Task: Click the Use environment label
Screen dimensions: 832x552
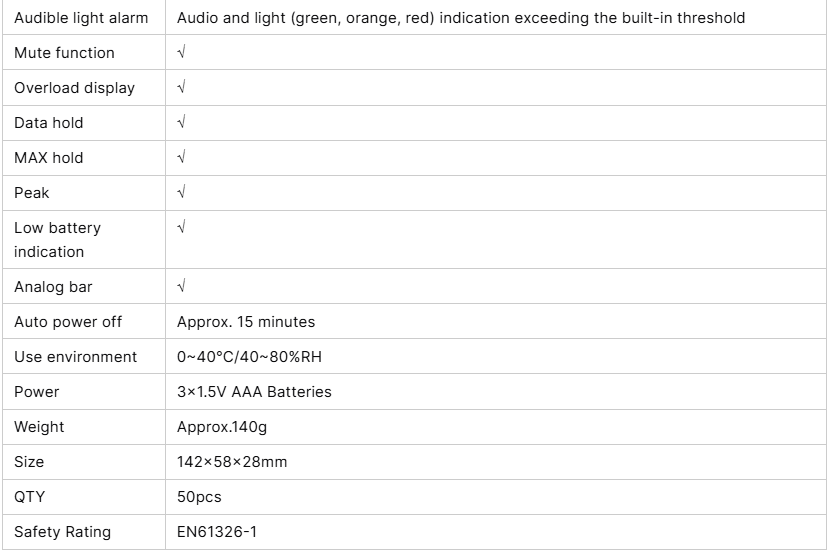Action: 76,357
